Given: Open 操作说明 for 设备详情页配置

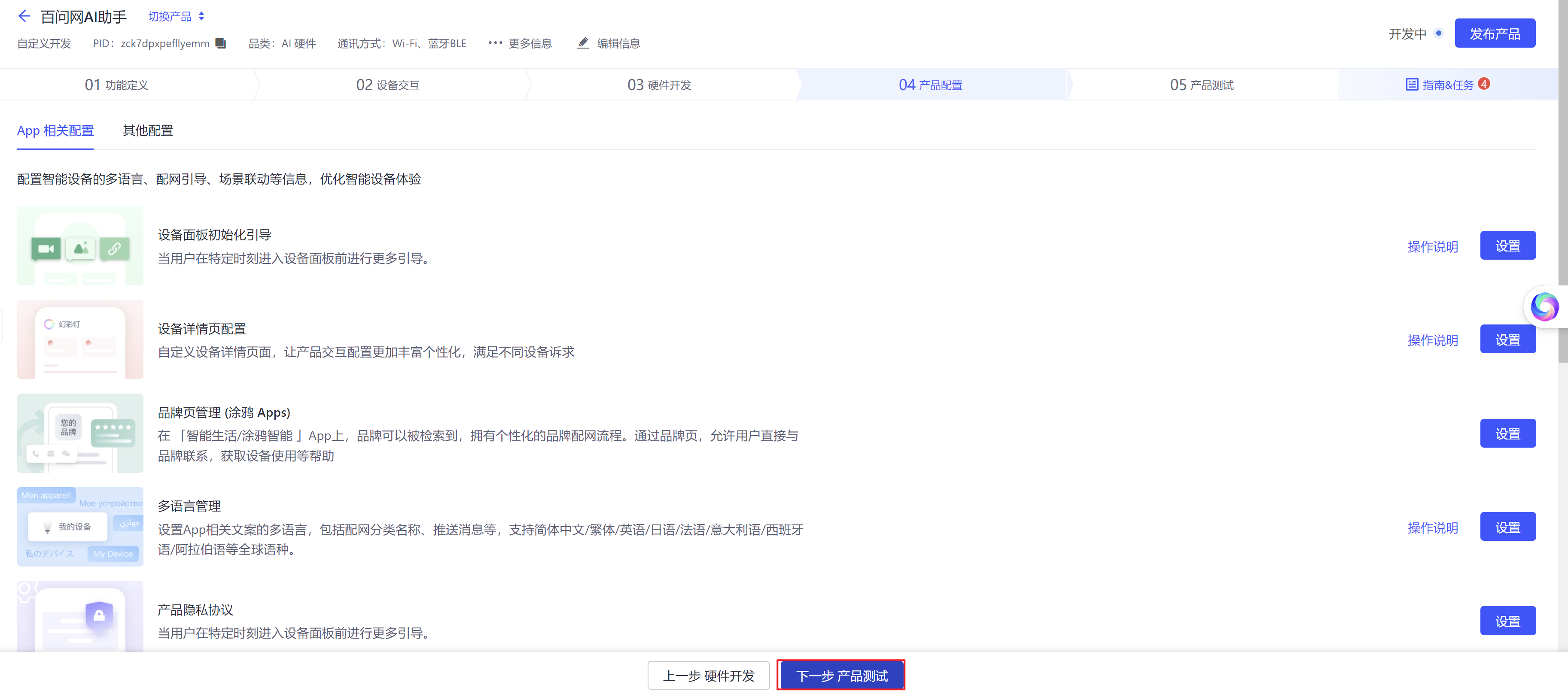Looking at the screenshot, I should [x=1432, y=340].
